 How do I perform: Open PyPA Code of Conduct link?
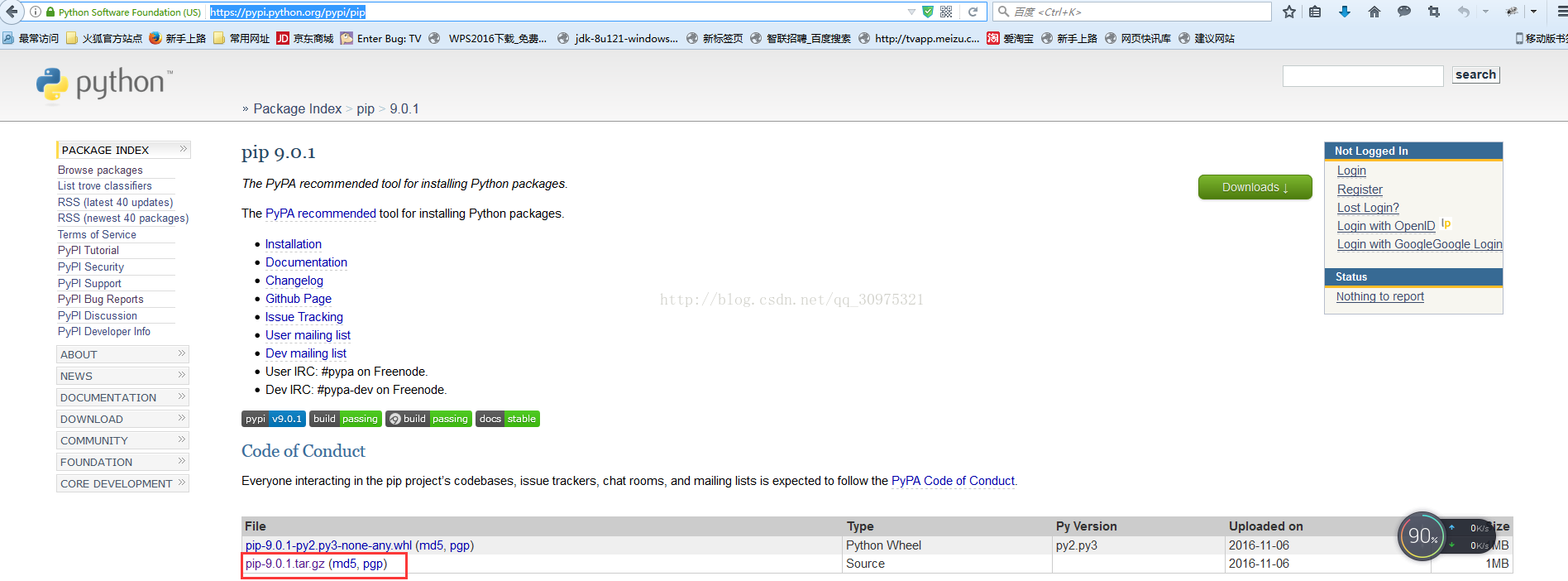[954, 481]
